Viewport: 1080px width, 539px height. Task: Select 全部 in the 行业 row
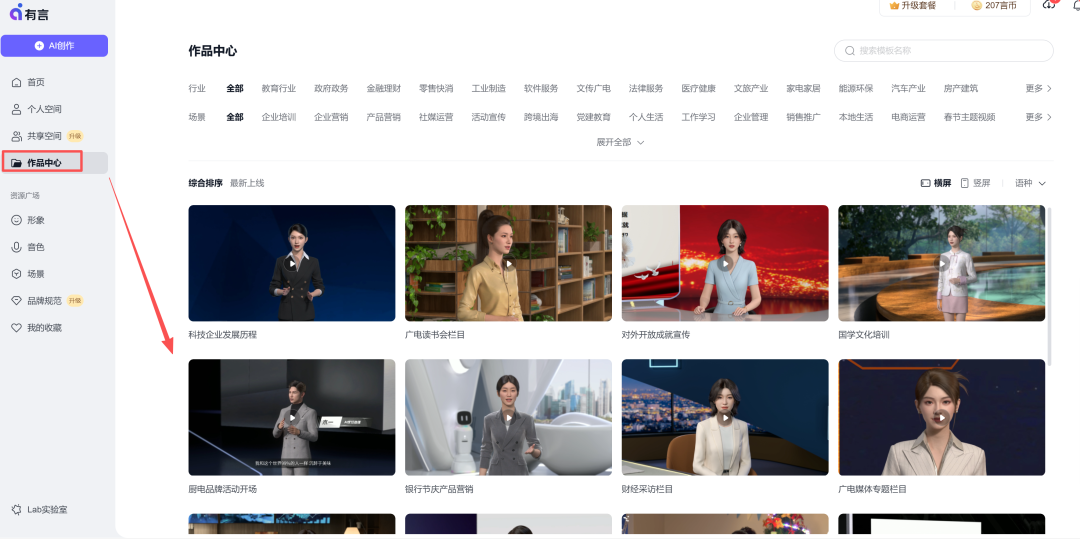pos(235,89)
